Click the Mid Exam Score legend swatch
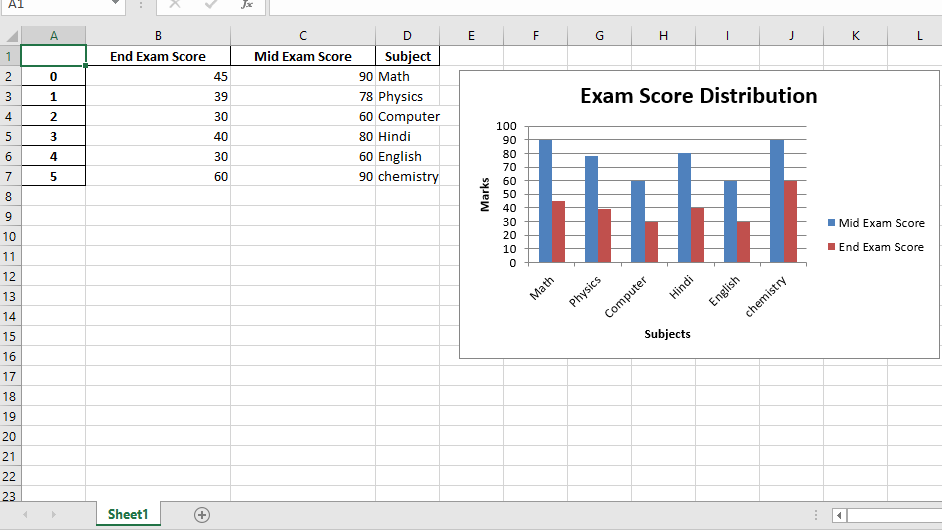Screen dimensions: 942x530 (x=831, y=223)
